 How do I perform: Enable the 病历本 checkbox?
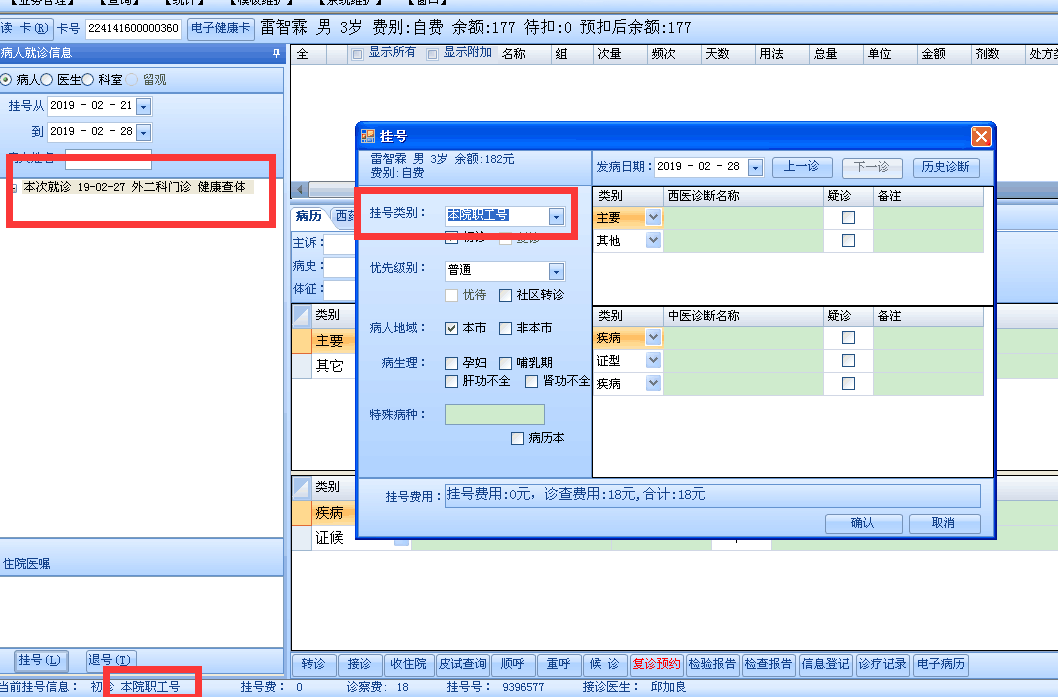(518, 438)
